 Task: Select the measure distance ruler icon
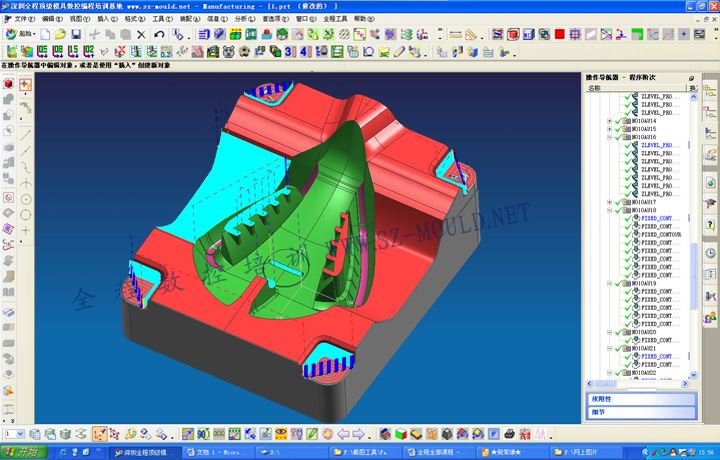pos(455,34)
